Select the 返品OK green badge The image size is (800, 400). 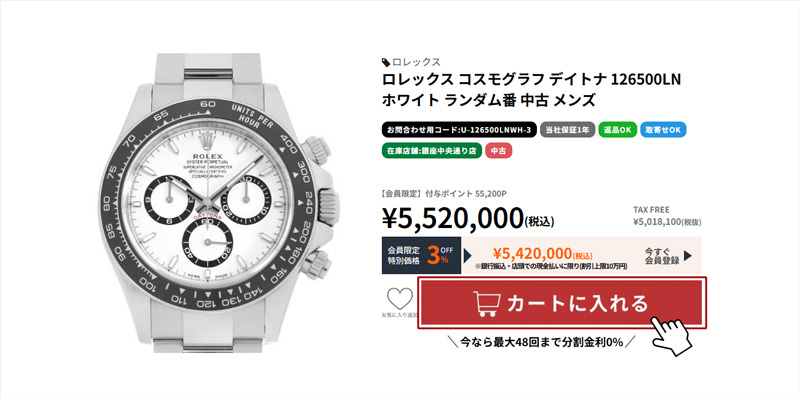[x=617, y=130]
